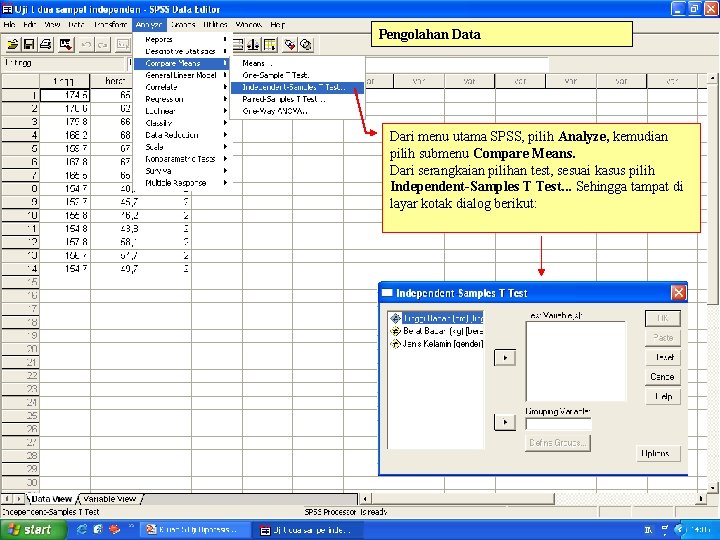
Task: Open the Help menu
Action: (x=277, y=24)
